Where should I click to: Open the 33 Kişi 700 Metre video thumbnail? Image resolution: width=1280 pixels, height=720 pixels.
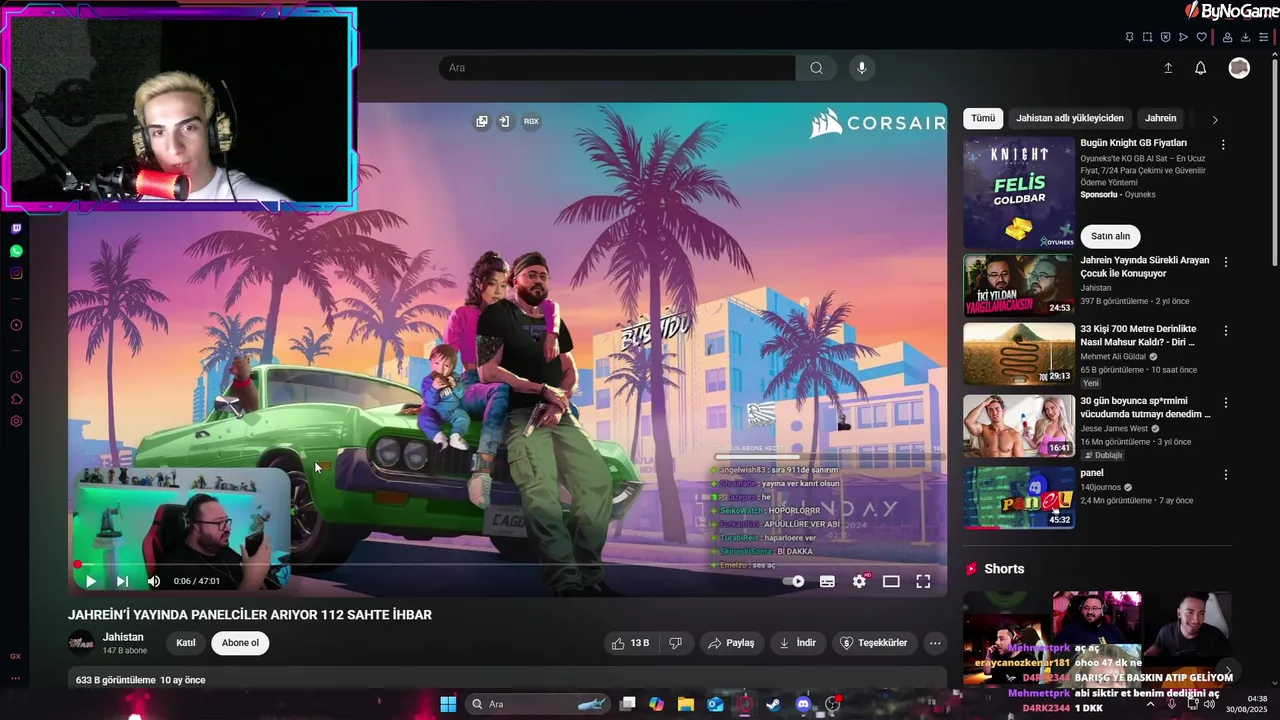tap(1019, 353)
